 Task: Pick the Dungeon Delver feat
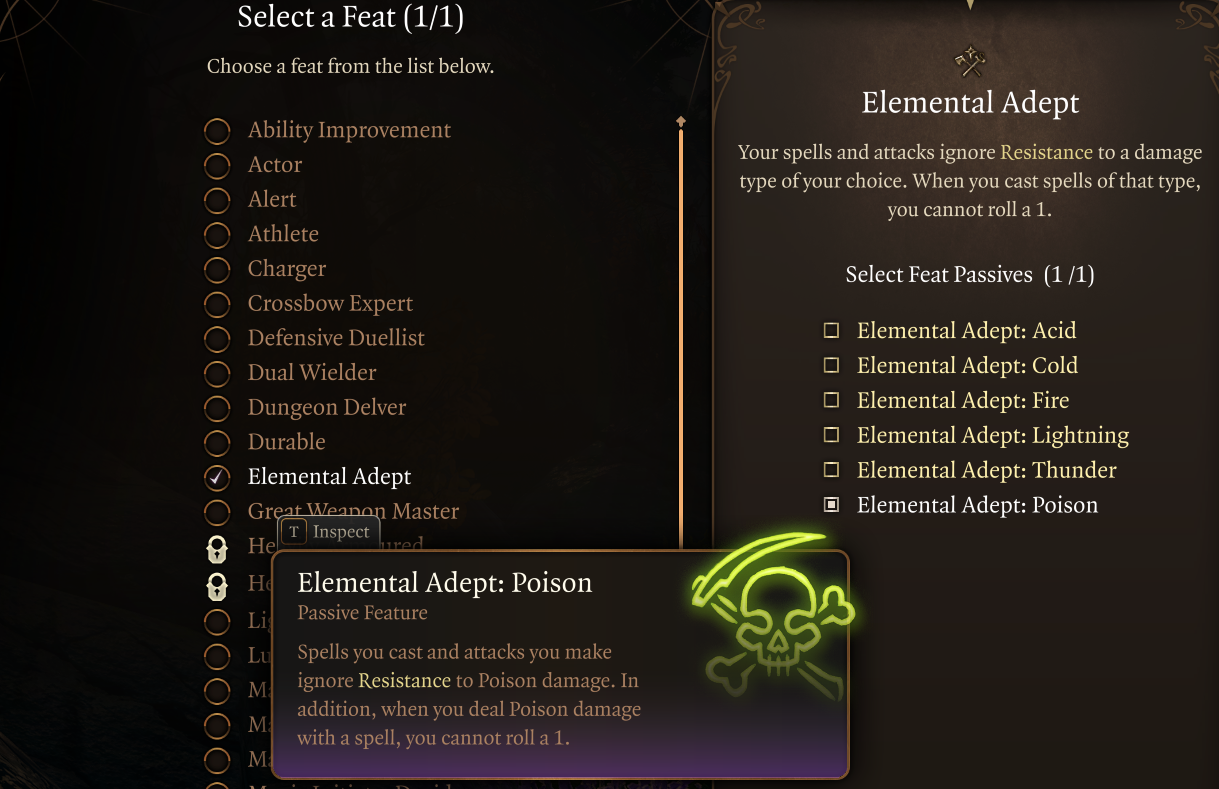coord(217,408)
